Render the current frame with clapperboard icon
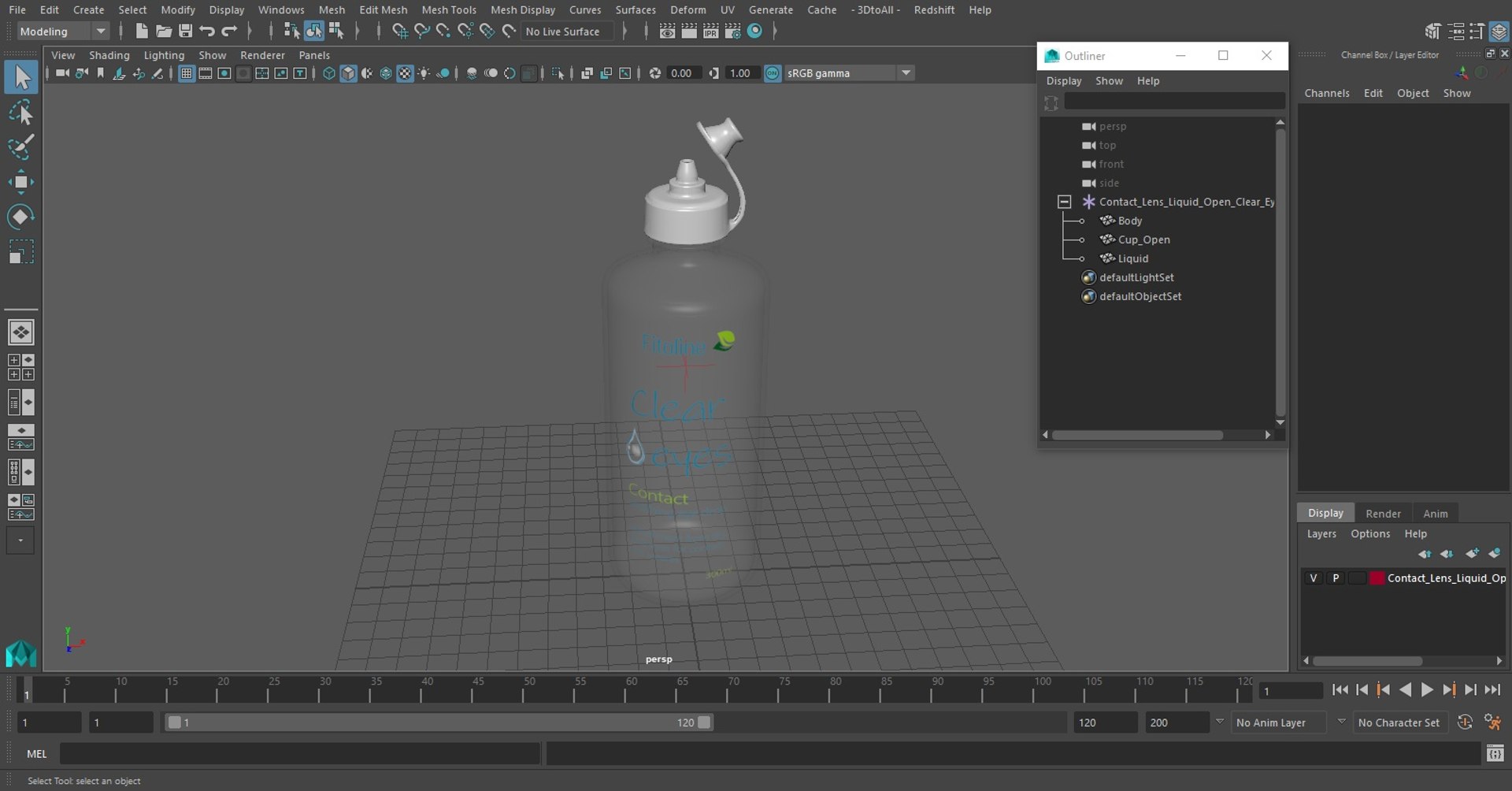The height and width of the screenshot is (791, 1512). pos(689,31)
